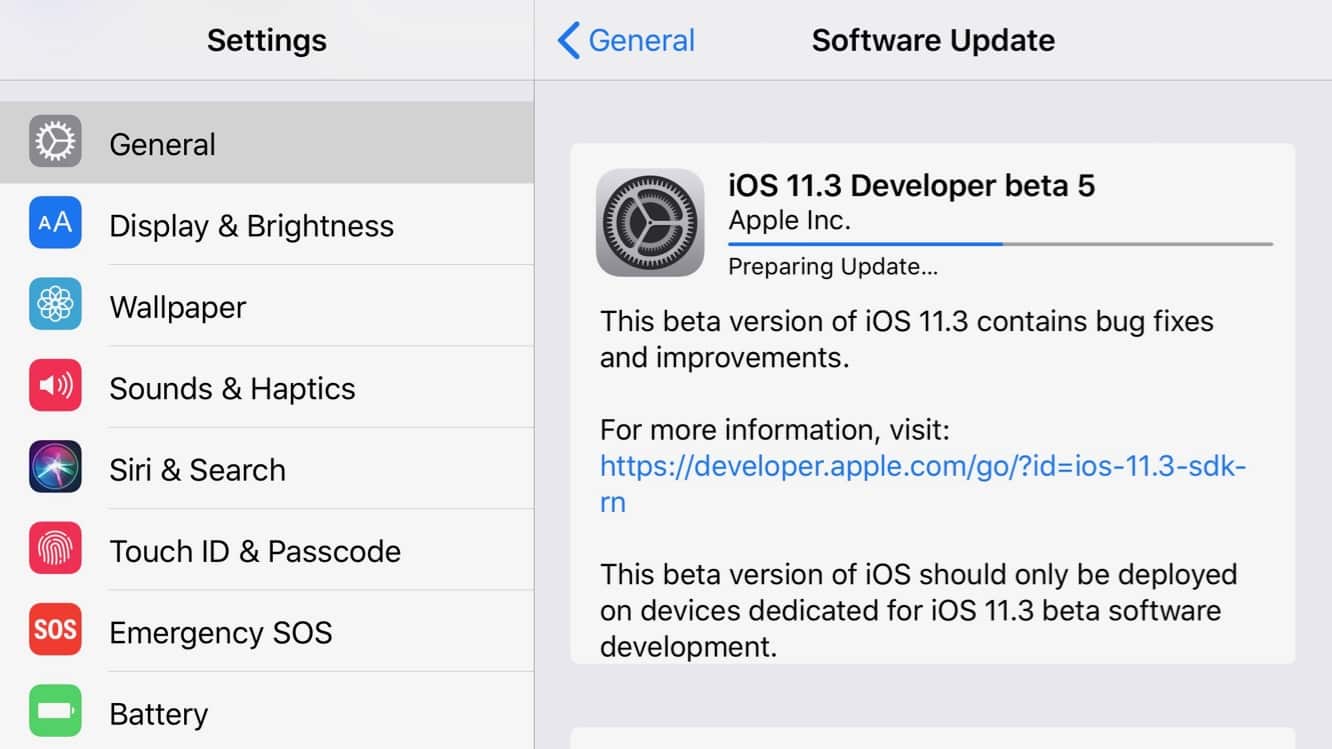Open Siri & Search settings row
The image size is (1332, 749).
[197, 470]
